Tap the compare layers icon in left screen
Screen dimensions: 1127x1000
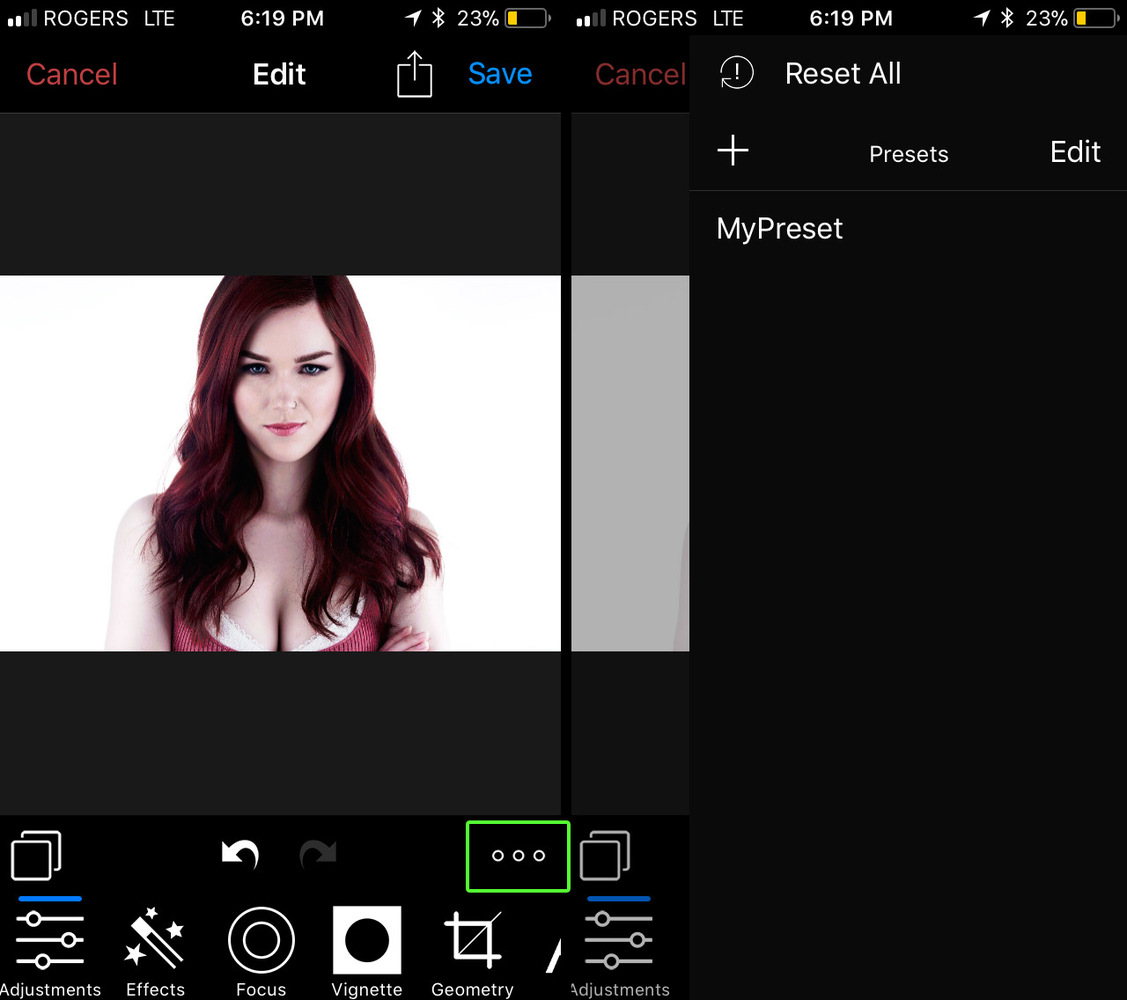[36, 855]
